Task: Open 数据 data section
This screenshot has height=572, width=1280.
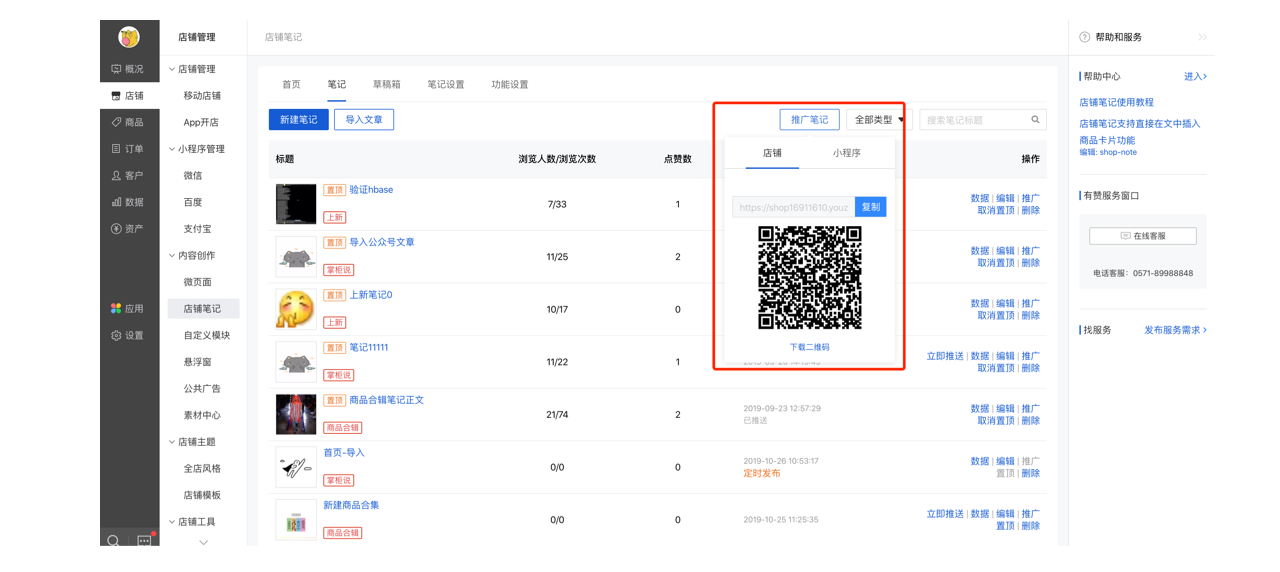Action: (x=128, y=202)
